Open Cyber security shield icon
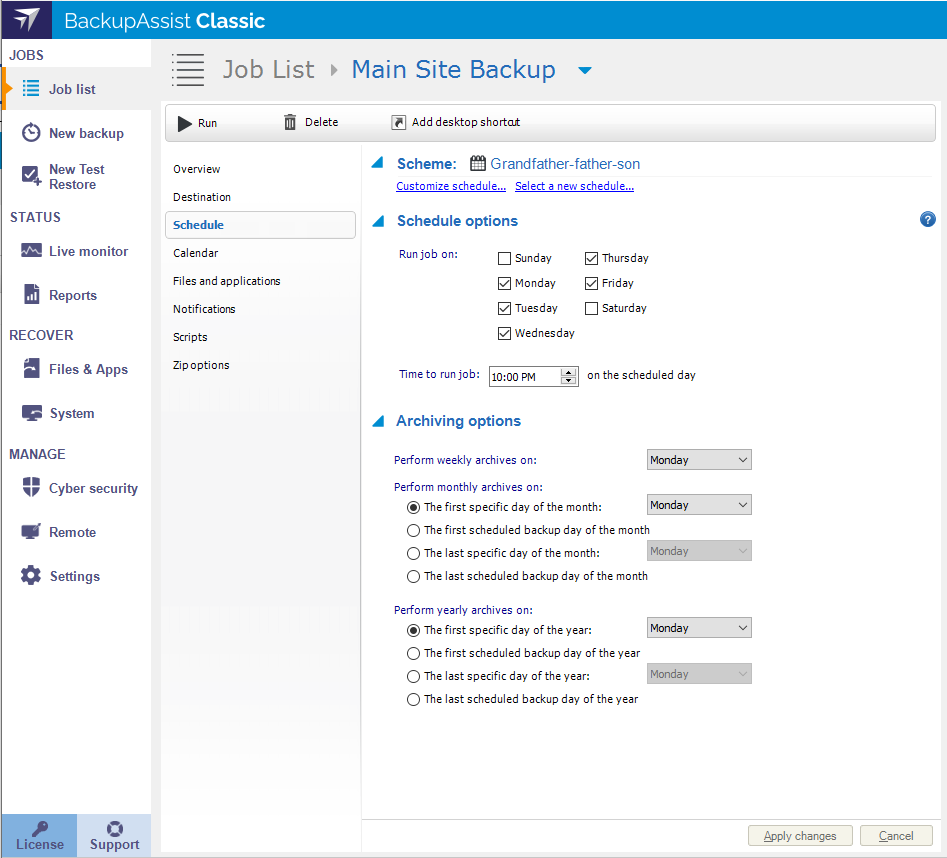947x858 pixels. (32, 488)
